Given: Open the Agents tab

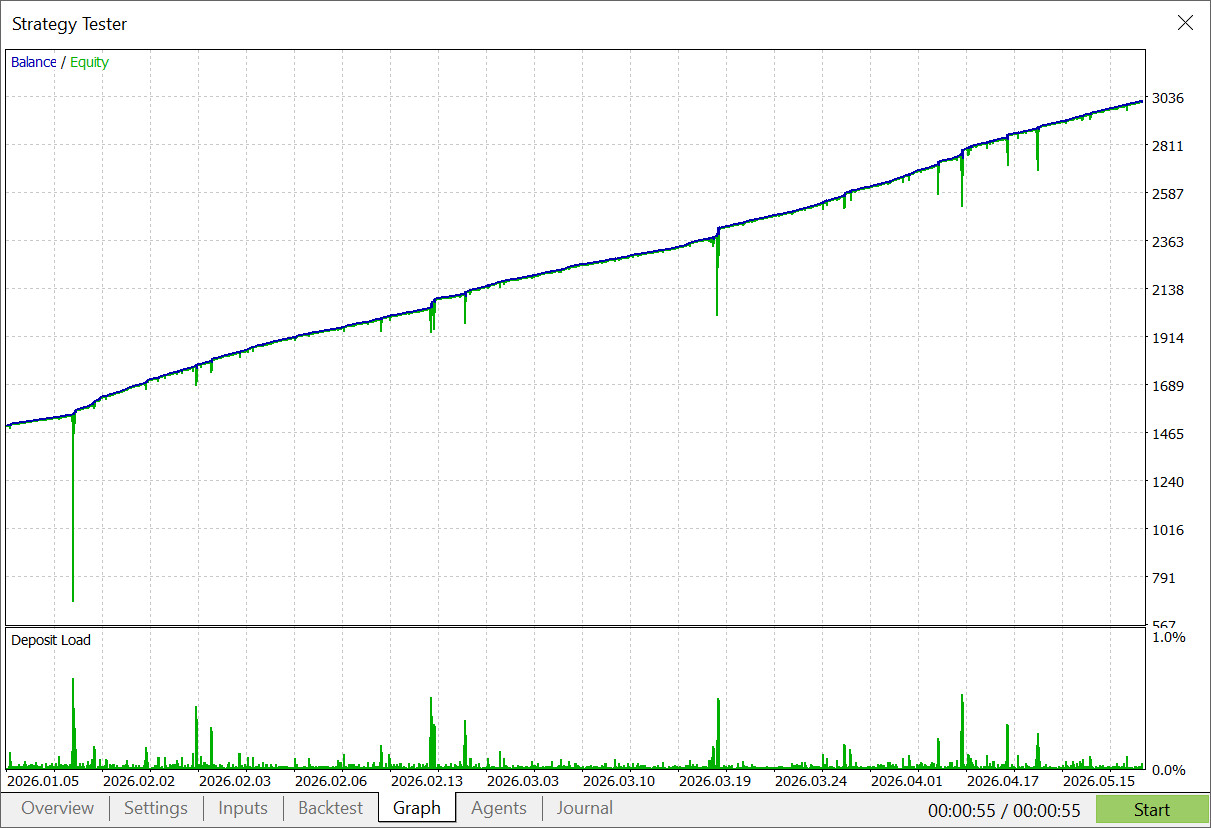Looking at the screenshot, I should pos(499,808).
